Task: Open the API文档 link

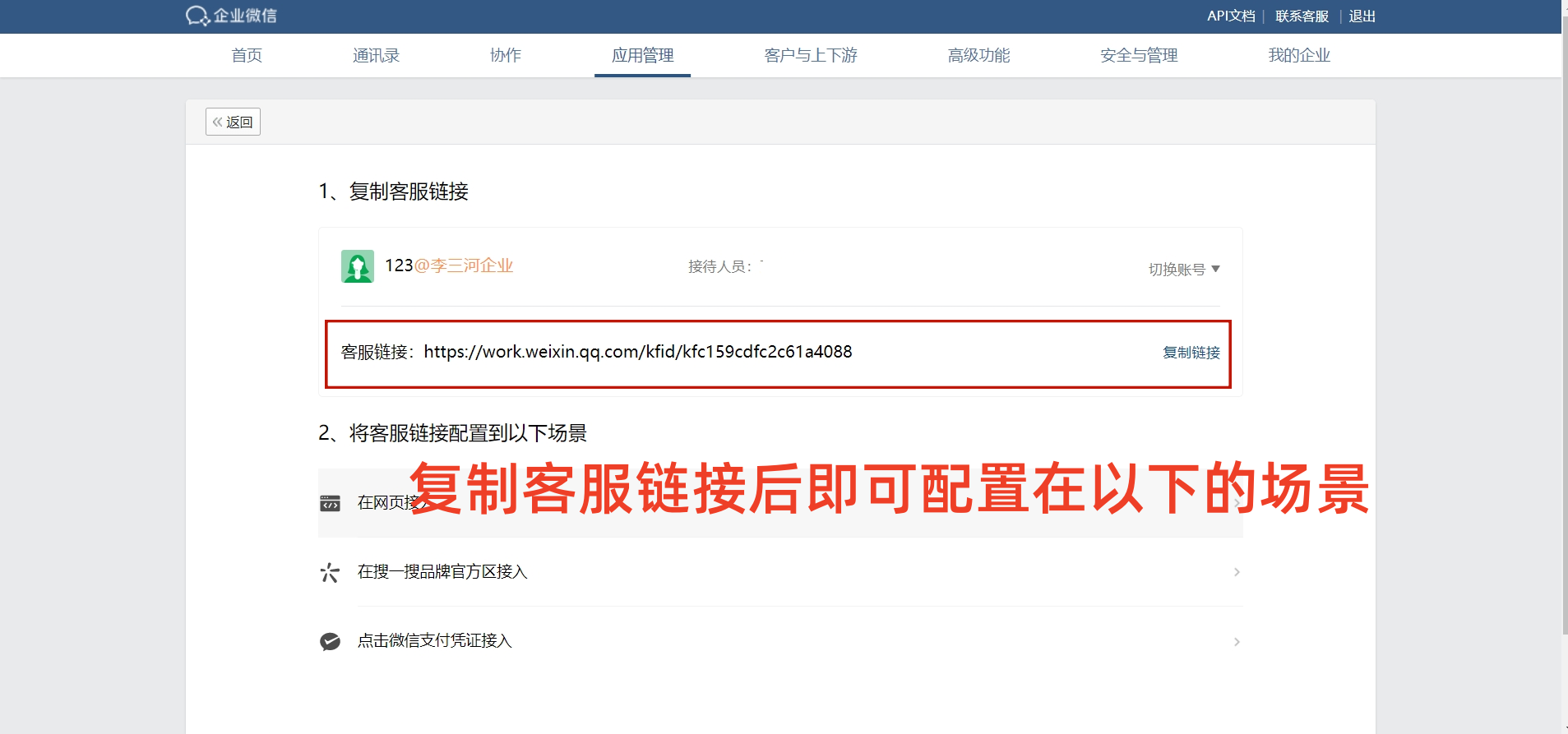Action: (x=1231, y=16)
